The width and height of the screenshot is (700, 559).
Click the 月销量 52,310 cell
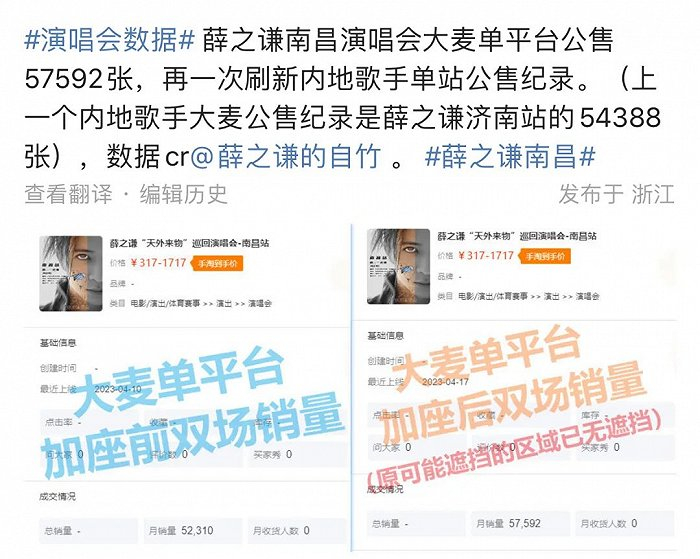[193, 530]
